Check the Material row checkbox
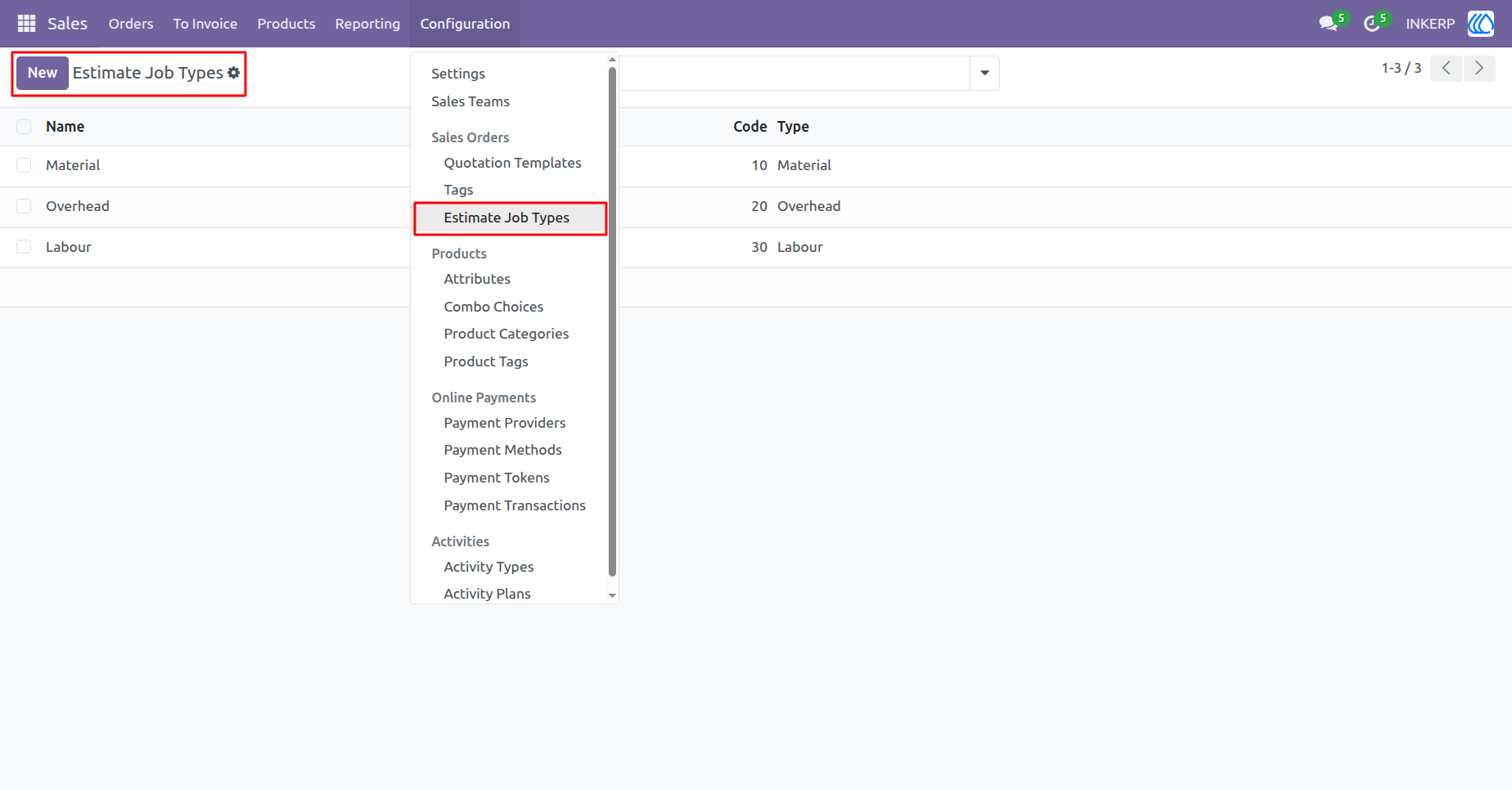The height and width of the screenshot is (790, 1512). click(x=24, y=165)
